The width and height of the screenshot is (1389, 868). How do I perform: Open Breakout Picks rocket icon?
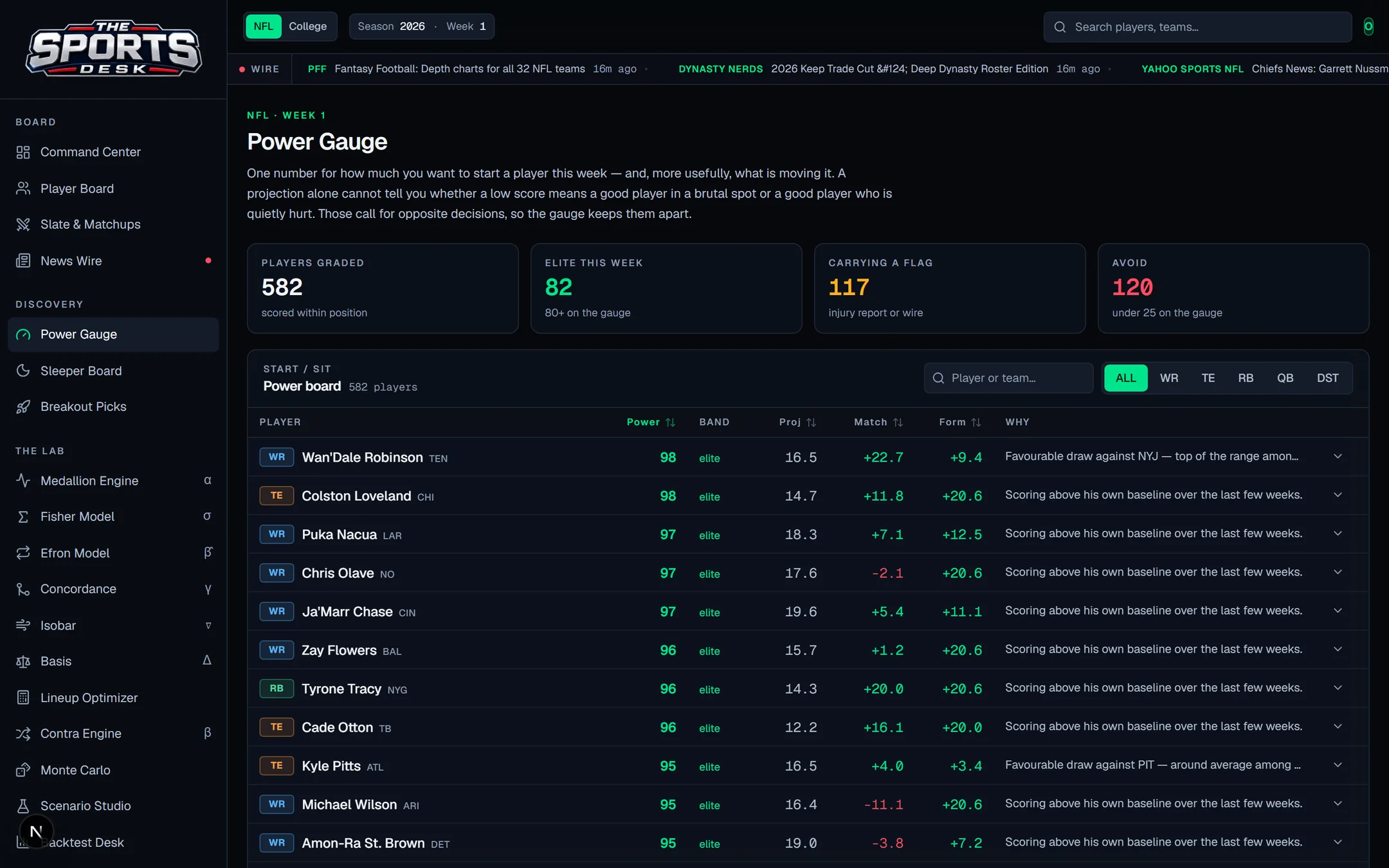click(23, 407)
